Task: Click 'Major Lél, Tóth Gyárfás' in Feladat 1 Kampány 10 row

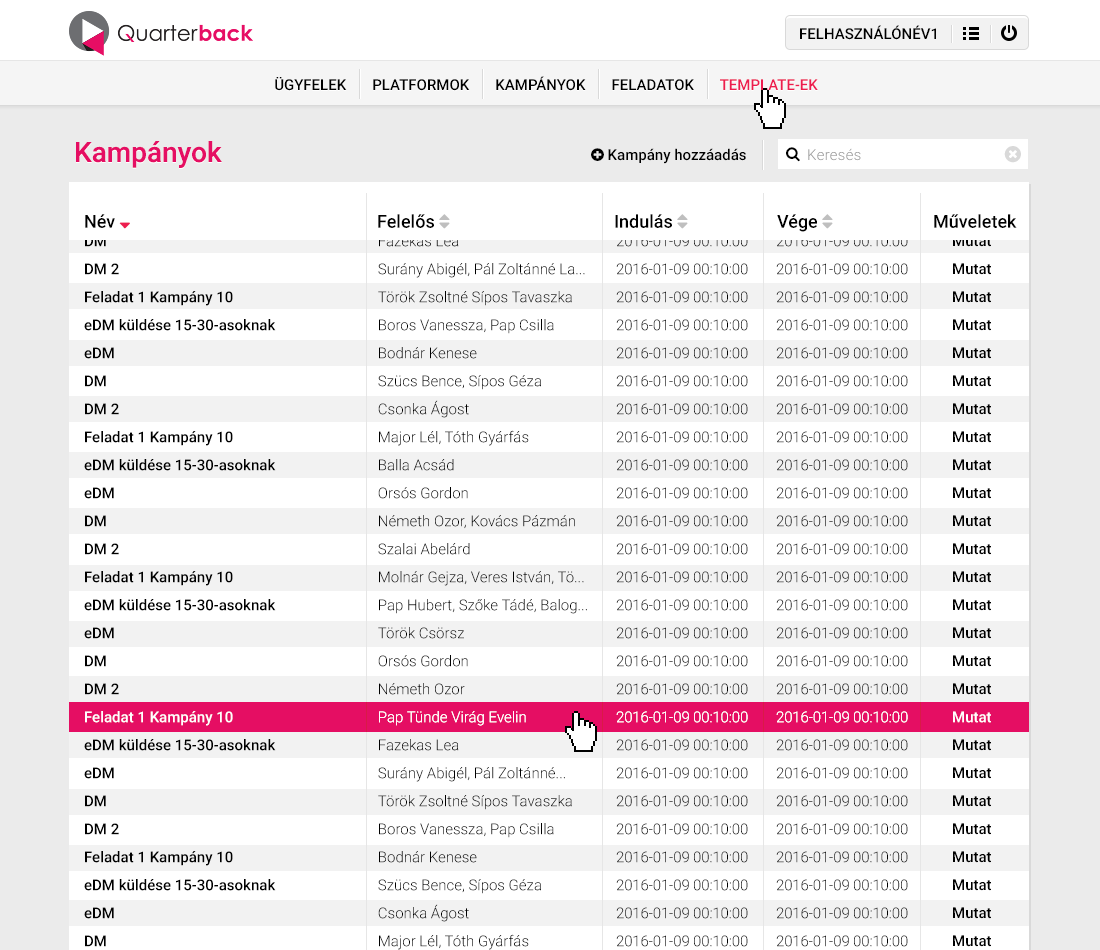Action: point(453,437)
